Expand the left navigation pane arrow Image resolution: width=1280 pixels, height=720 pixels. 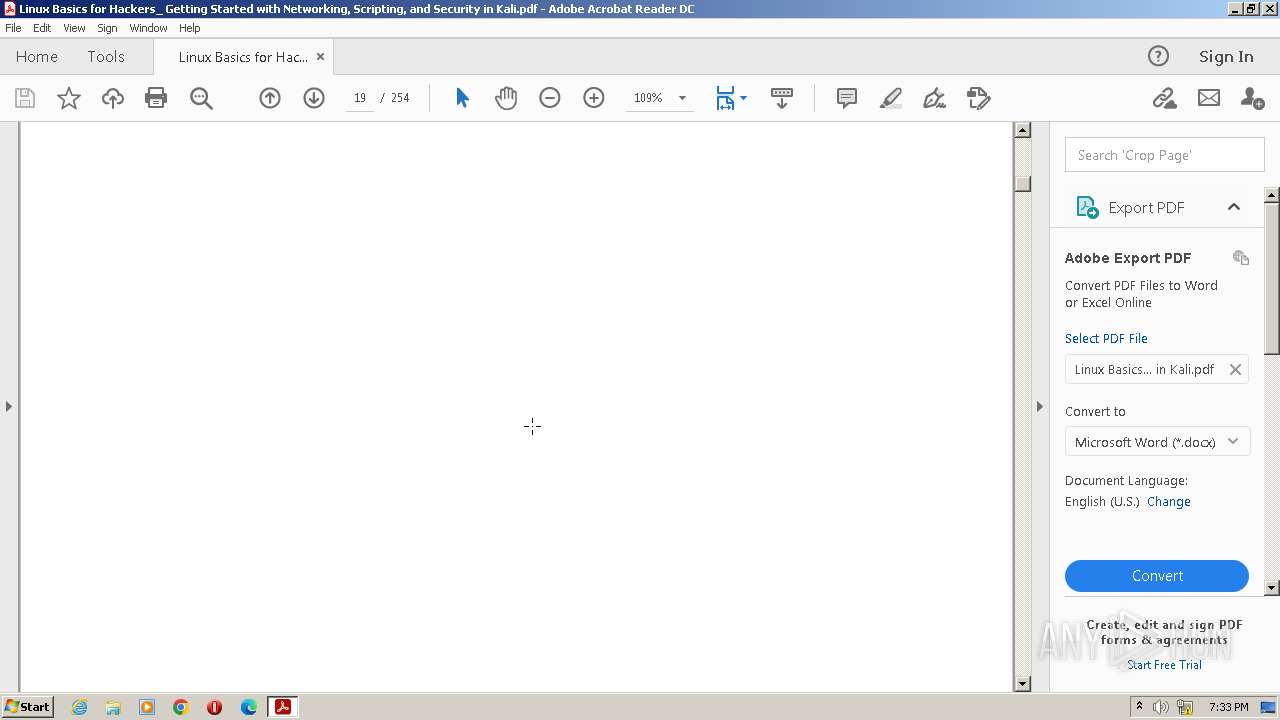(9, 406)
